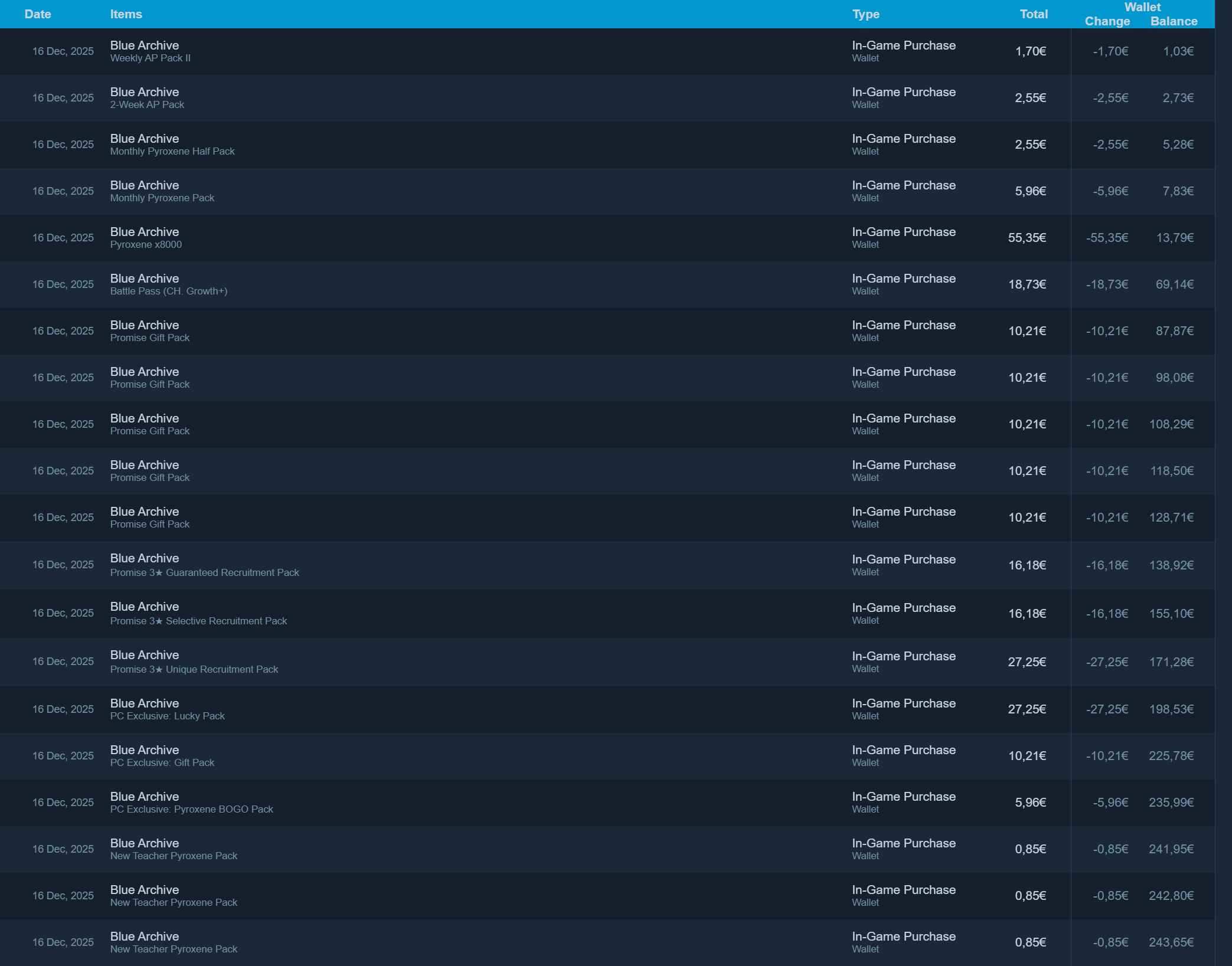Image resolution: width=1232 pixels, height=966 pixels.
Task: Click the Type column header
Action: pyautogui.click(x=865, y=14)
